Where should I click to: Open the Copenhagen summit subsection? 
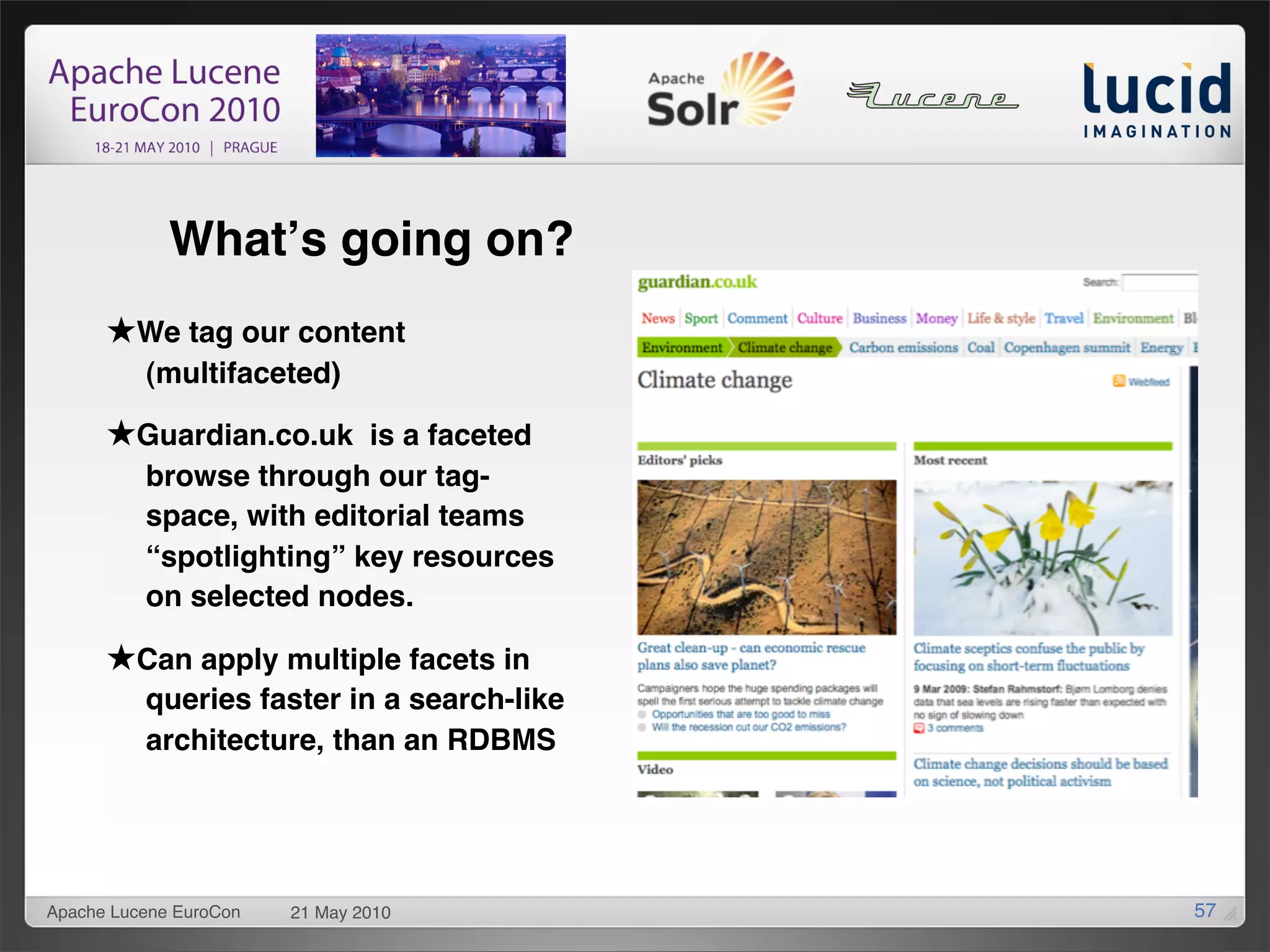(1067, 348)
